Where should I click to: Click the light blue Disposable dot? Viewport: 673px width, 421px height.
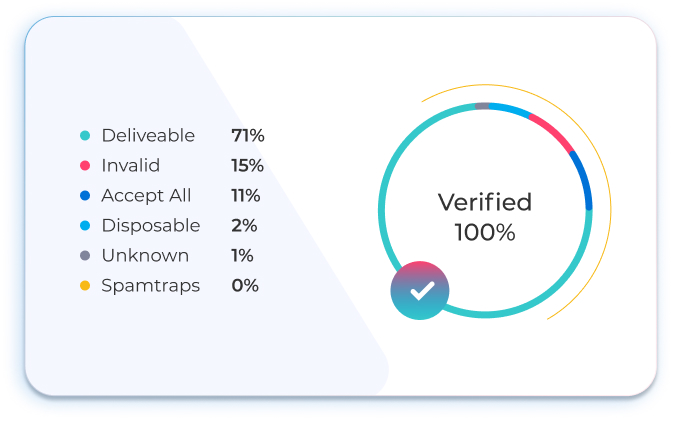pos(85,226)
